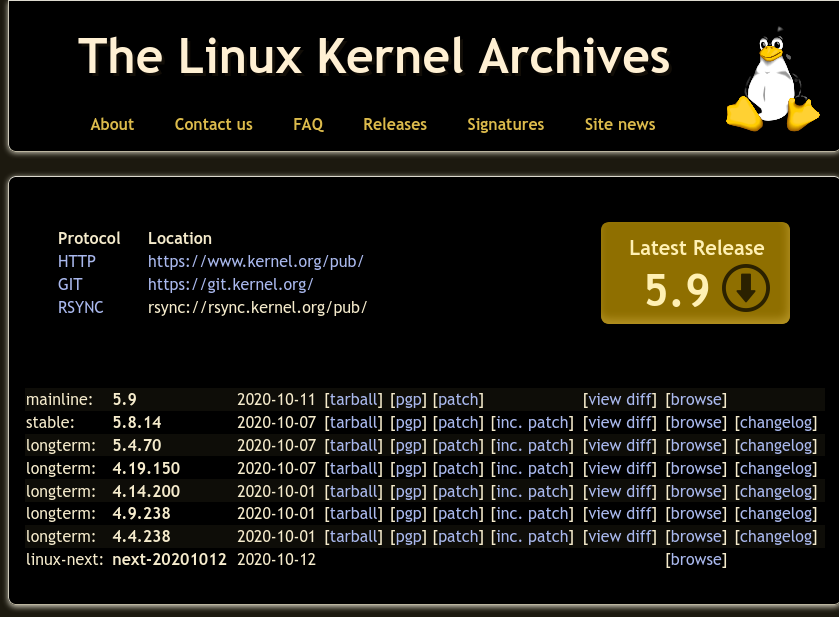Select the 5.8.14 version text
The image size is (839, 617).
pos(137,422)
